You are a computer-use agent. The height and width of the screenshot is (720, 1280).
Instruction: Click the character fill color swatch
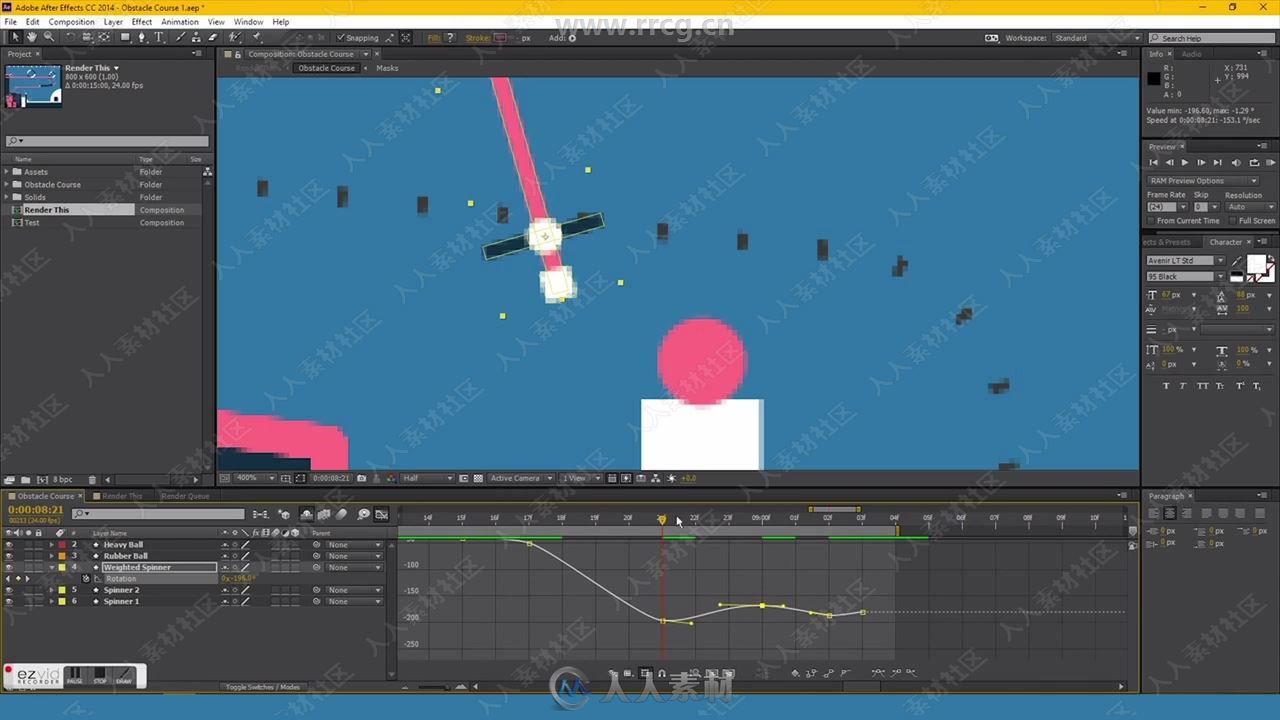pyautogui.click(x=1256, y=266)
